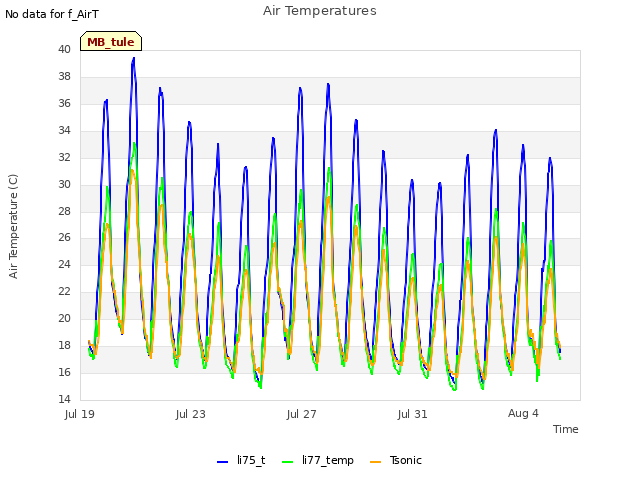
Task: Click the blue li75_t legend swatch
Action: coord(222,462)
